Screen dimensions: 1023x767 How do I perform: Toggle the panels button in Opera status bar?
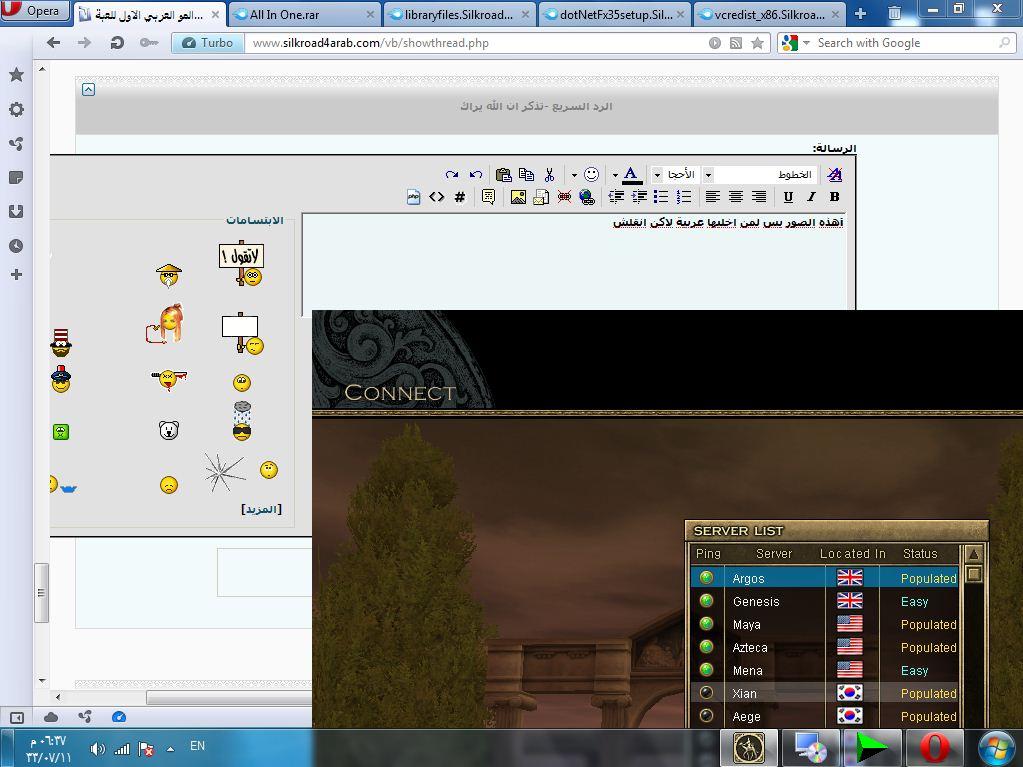[17, 717]
